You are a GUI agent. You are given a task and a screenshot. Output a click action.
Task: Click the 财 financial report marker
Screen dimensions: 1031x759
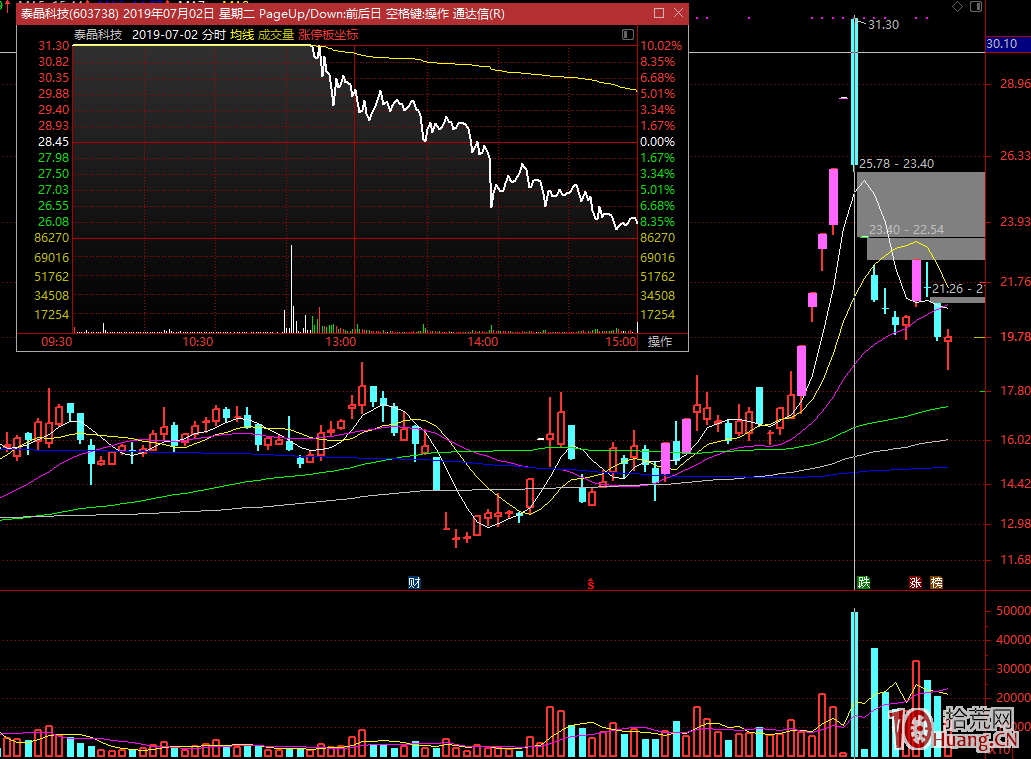pos(413,583)
